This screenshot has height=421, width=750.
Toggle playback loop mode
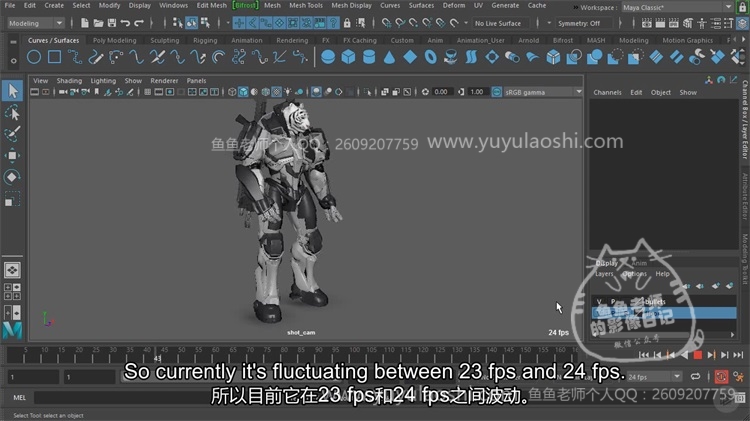695,377
